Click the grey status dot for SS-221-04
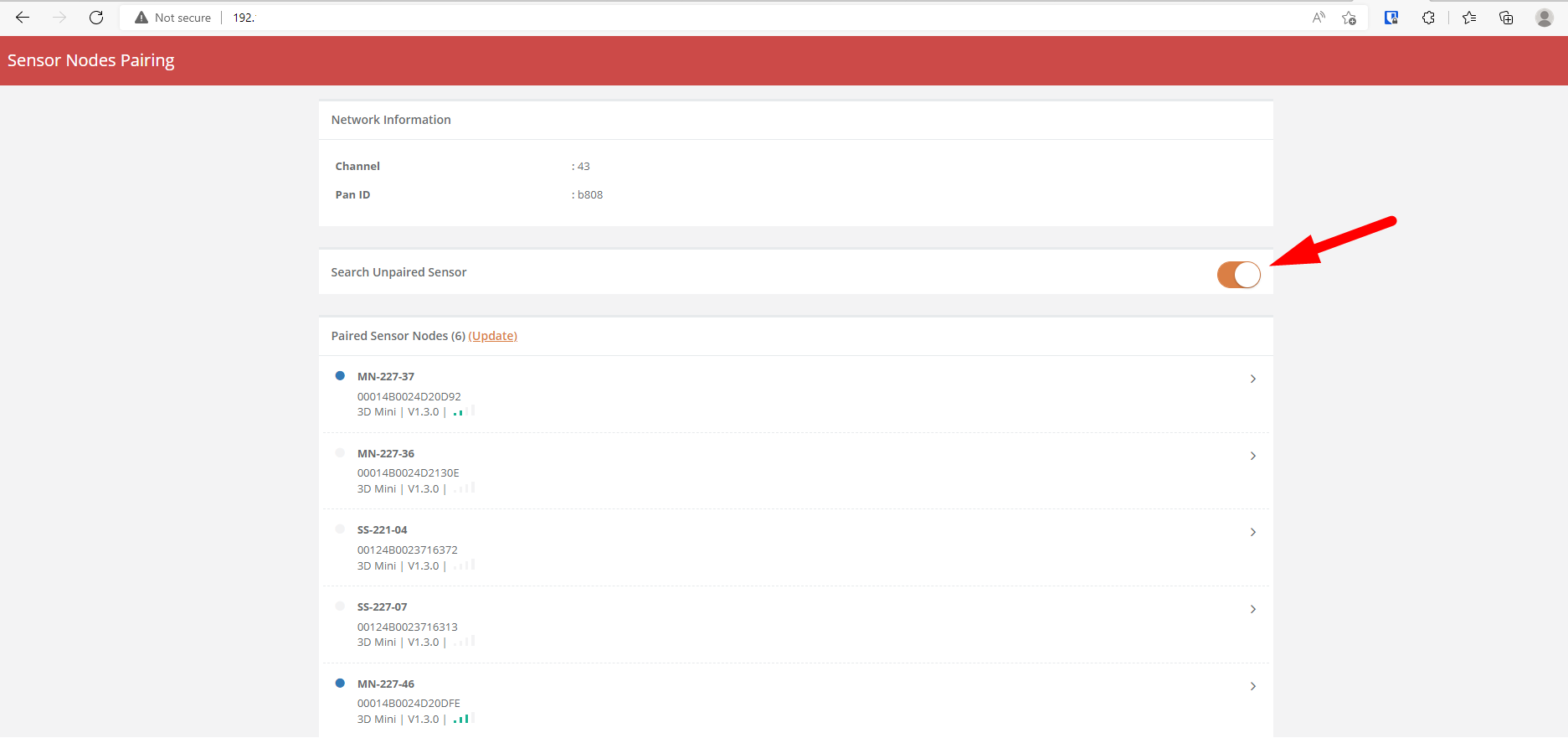This screenshot has height=738, width=1568. point(340,529)
